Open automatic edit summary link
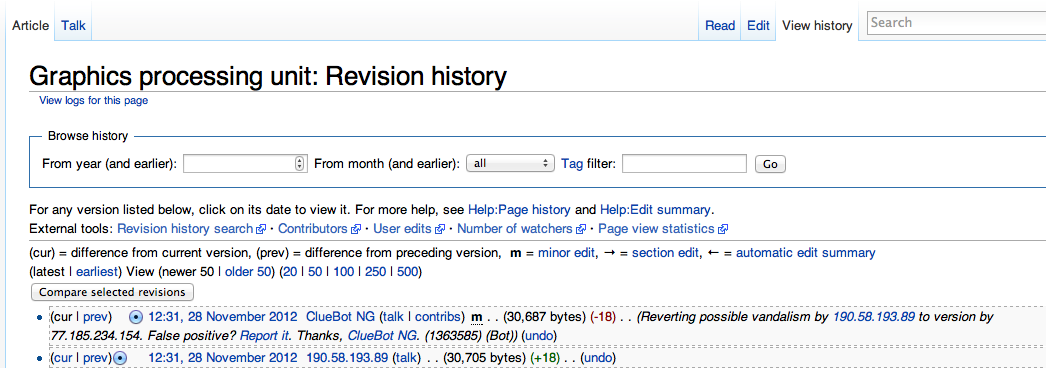Image resolution: width=1046 pixels, height=368 pixels. pyautogui.click(x=805, y=253)
